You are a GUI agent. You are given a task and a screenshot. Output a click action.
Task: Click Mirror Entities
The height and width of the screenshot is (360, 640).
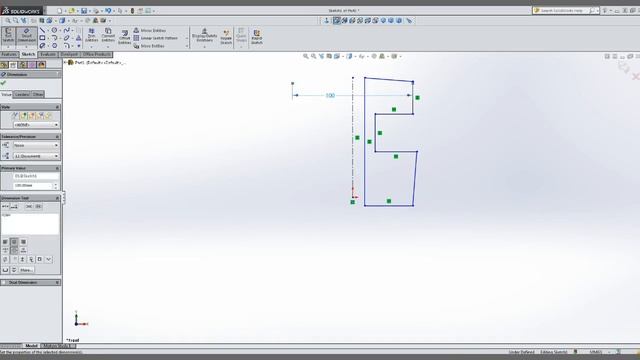pos(149,31)
